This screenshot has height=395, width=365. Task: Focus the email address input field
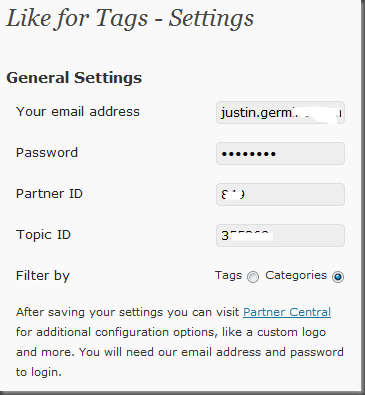pyautogui.click(x=280, y=113)
